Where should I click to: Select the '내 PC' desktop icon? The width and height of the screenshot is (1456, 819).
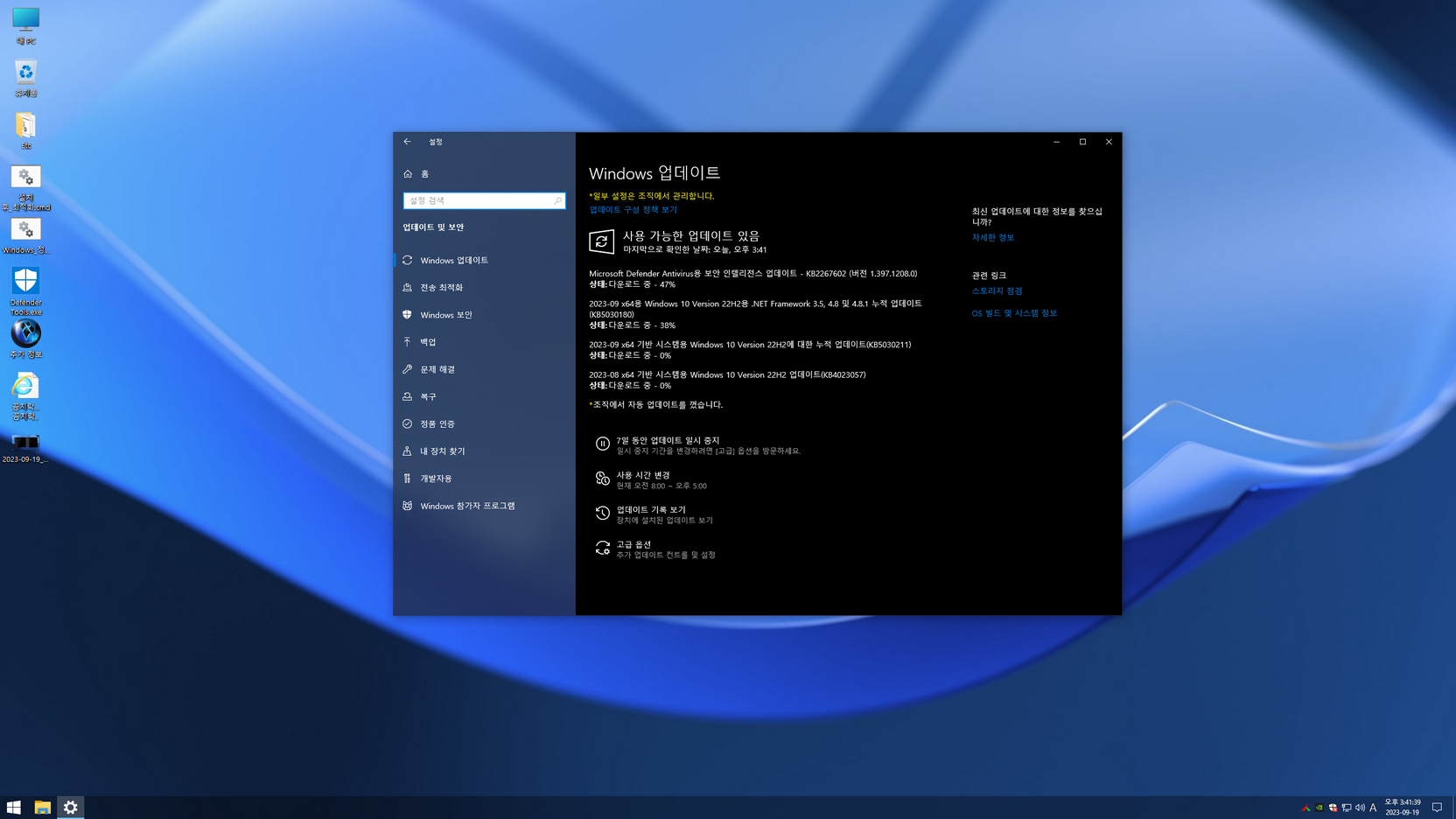(x=25, y=25)
